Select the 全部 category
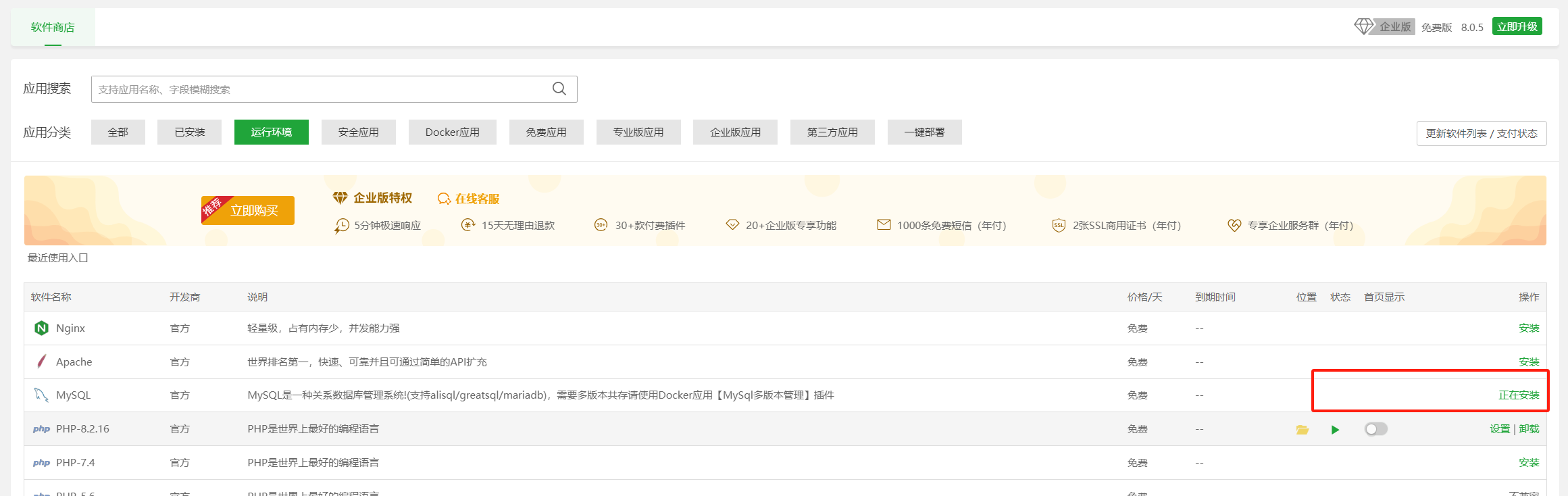Viewport: 1568px width, 496px height. click(118, 132)
